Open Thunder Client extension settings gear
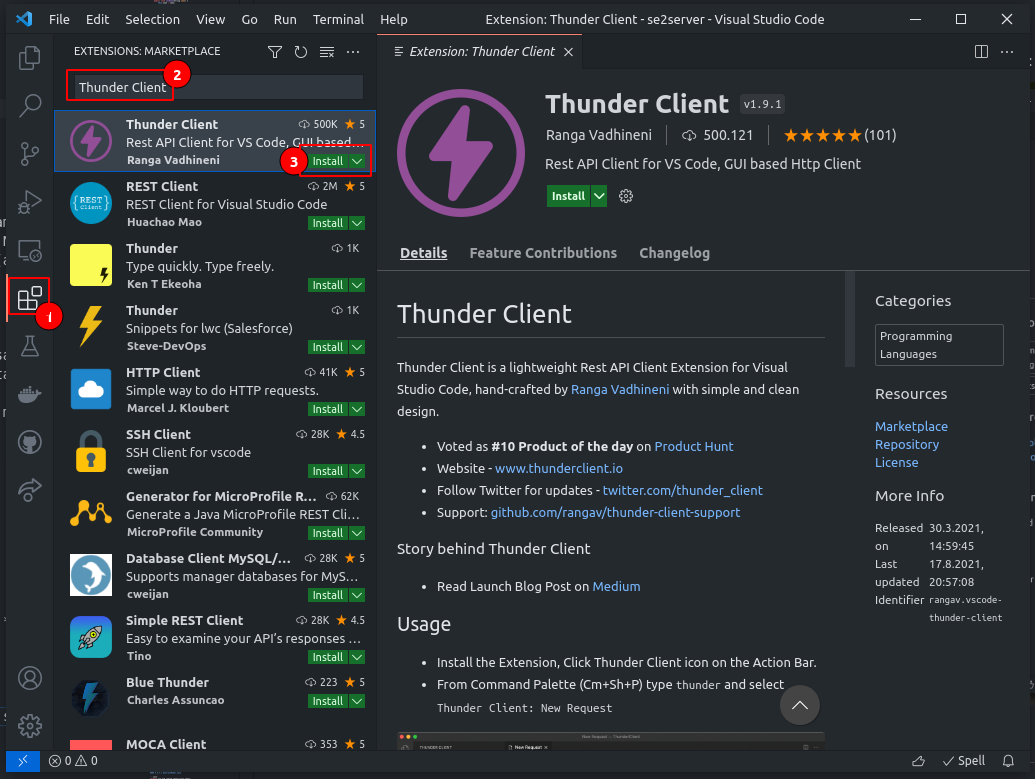 tap(626, 196)
